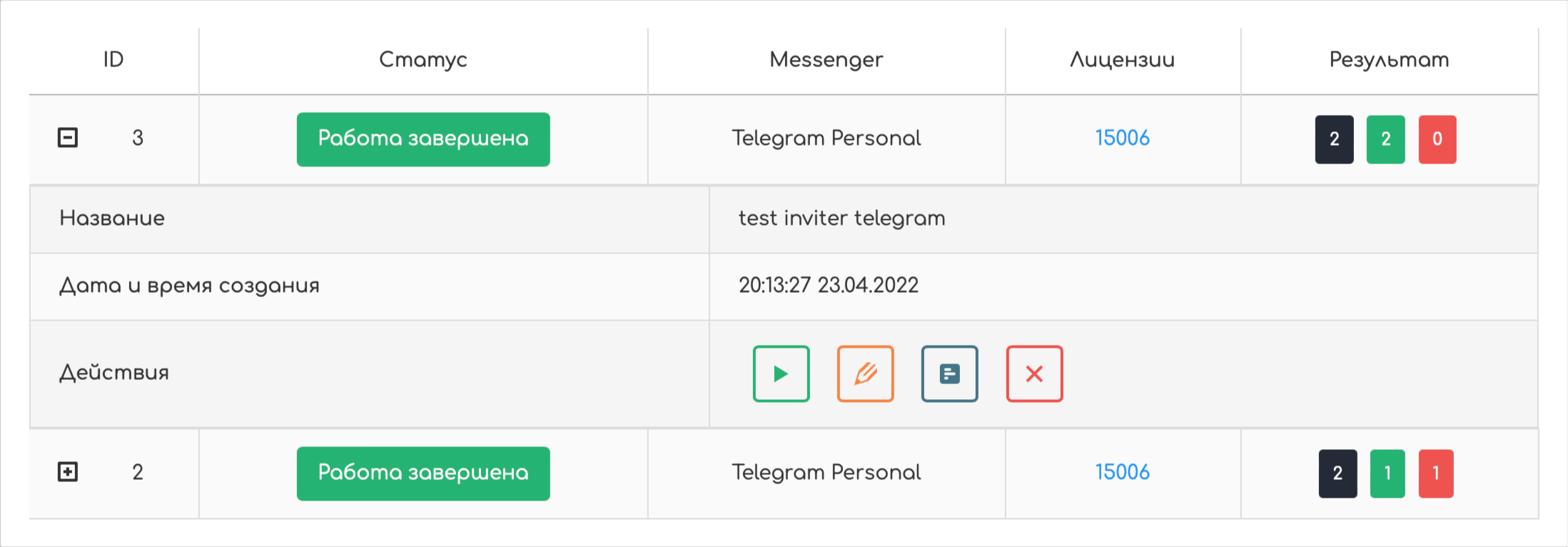Collapse row 3 with the minus icon
1568x547 pixels.
68,137
